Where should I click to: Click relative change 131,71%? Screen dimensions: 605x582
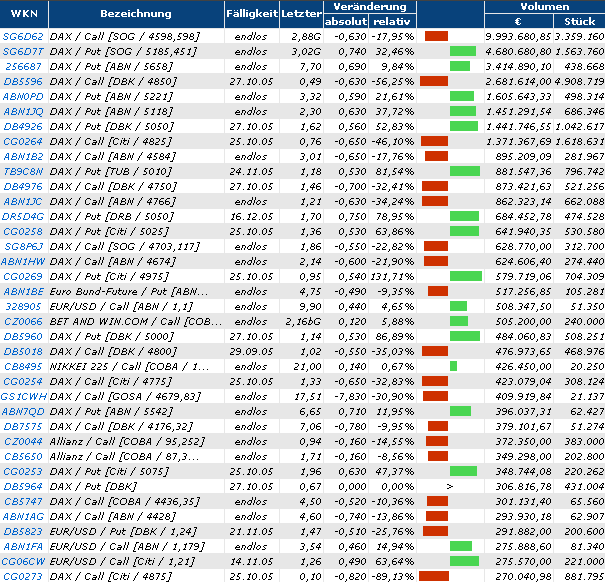click(392, 276)
